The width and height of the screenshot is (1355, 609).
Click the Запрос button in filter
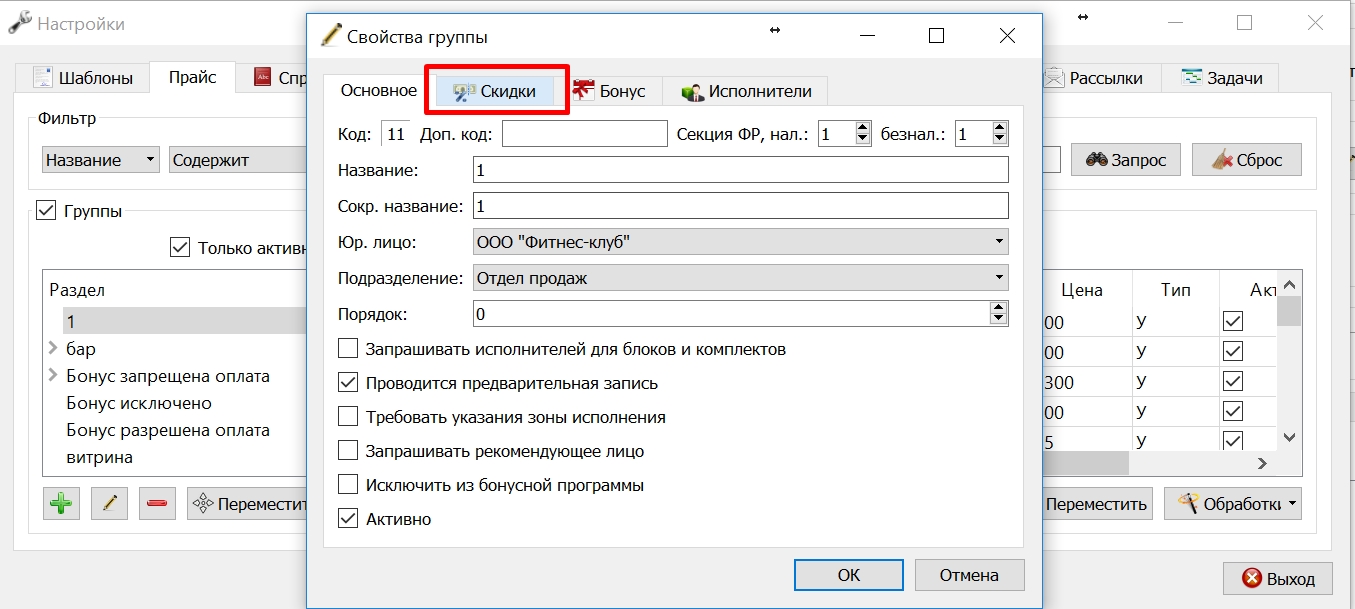(1125, 160)
